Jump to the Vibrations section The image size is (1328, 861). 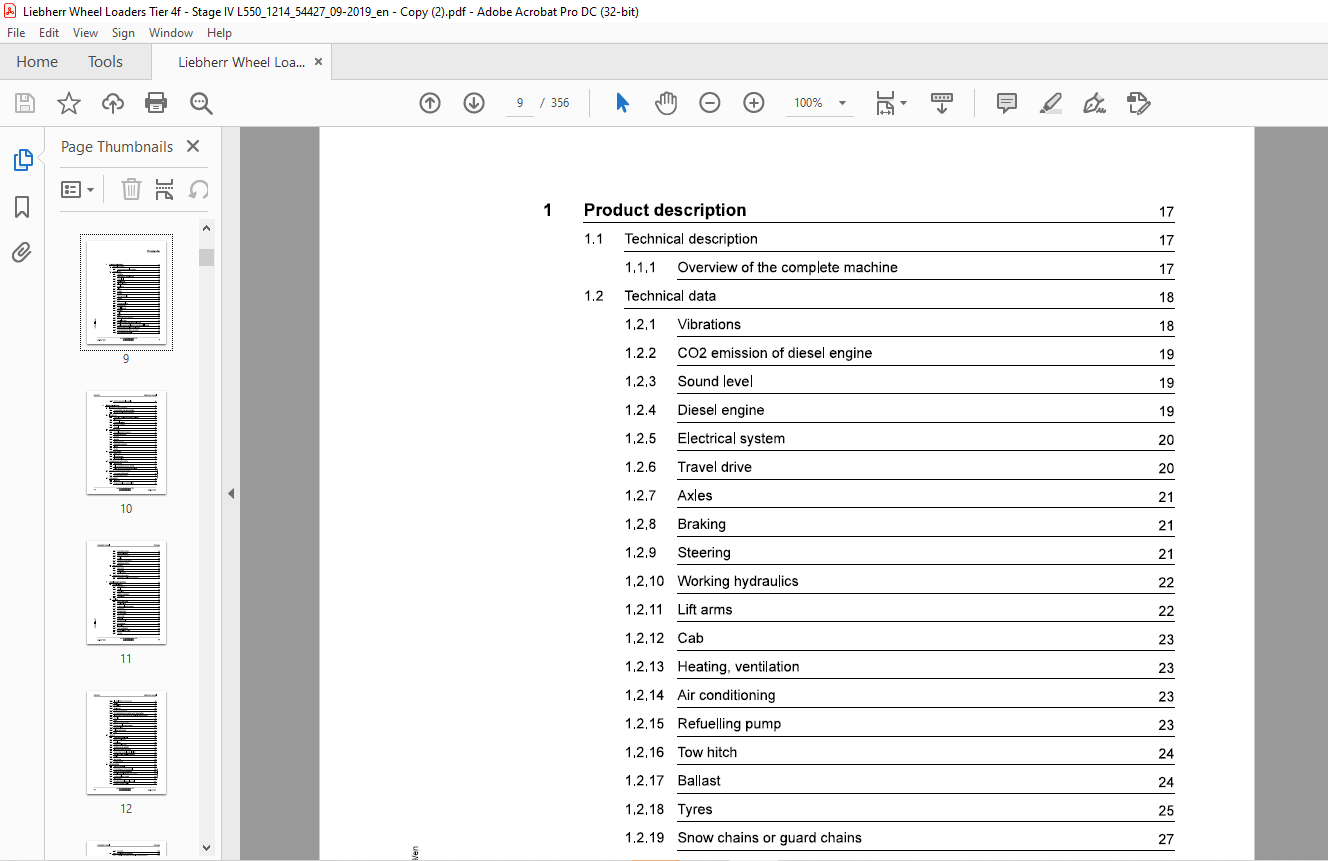(x=709, y=324)
